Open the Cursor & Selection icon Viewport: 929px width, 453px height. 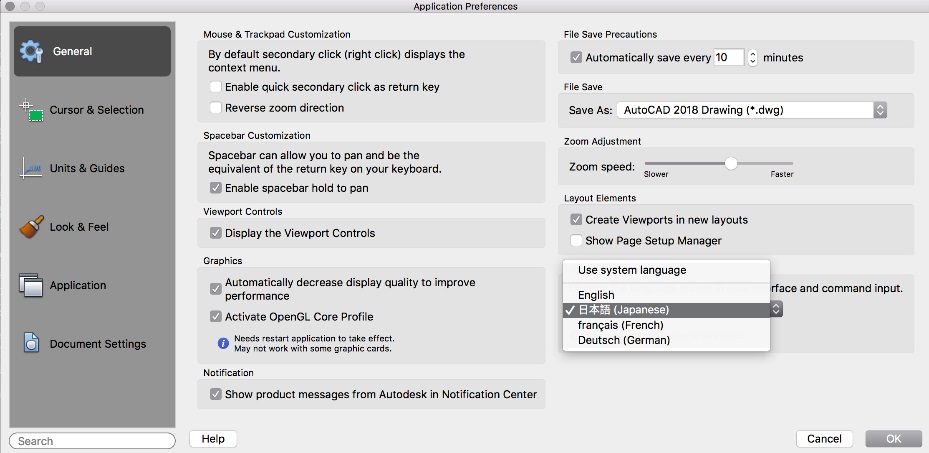[x=32, y=110]
